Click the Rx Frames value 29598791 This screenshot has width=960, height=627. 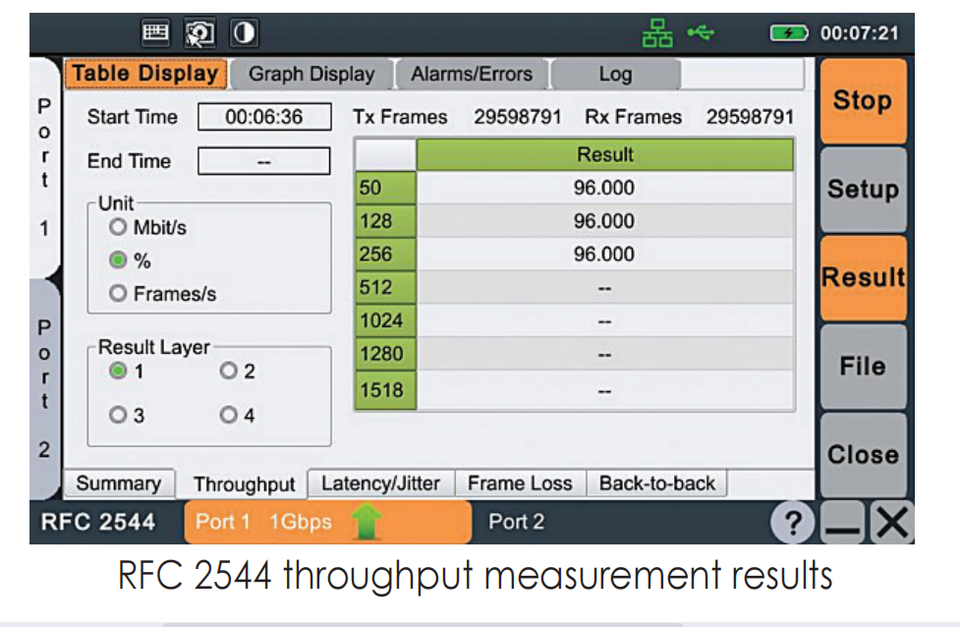pos(750,116)
